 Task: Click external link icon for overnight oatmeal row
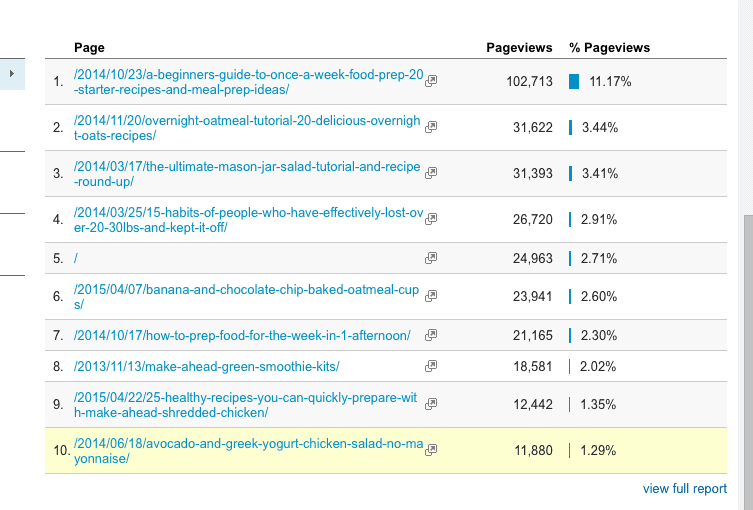coord(431,127)
